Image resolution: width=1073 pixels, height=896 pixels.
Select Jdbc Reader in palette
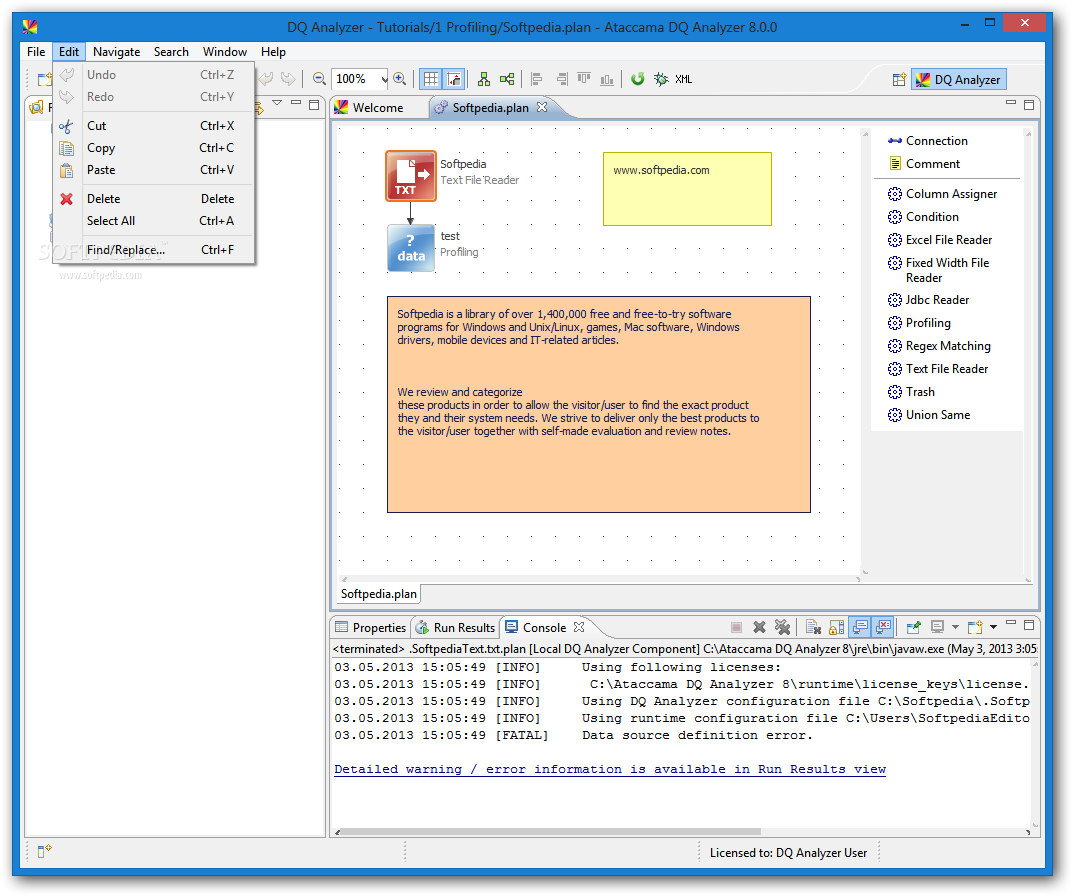tap(929, 300)
